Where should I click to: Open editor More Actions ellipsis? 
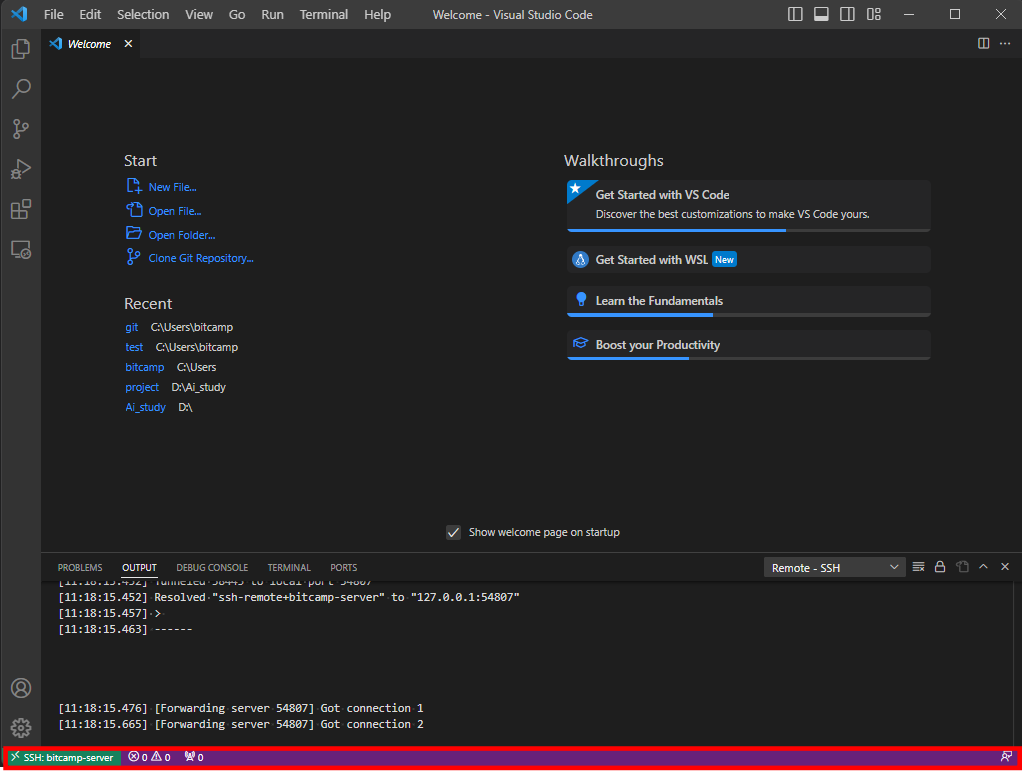tap(1005, 44)
